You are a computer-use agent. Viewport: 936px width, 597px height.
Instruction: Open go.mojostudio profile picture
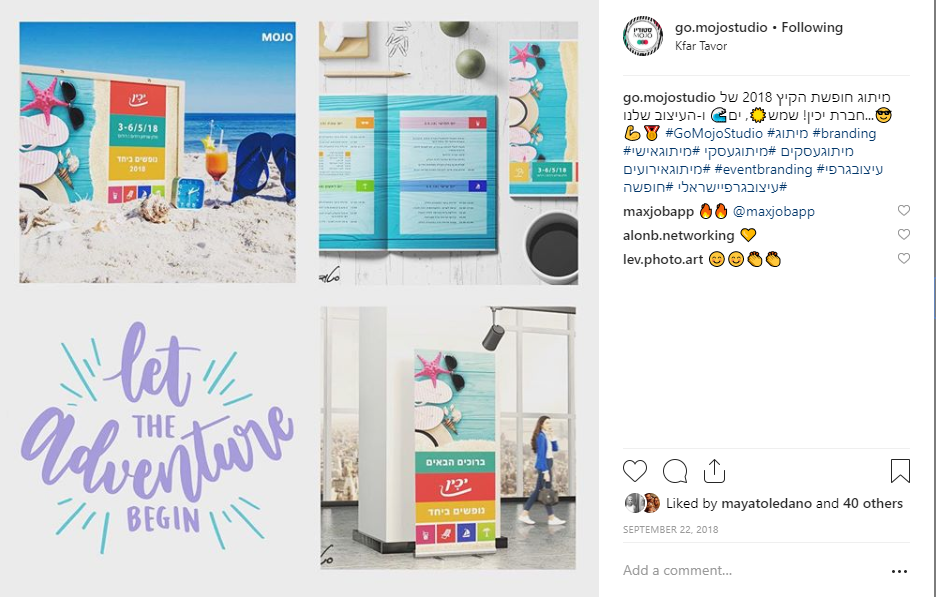[x=642, y=36]
